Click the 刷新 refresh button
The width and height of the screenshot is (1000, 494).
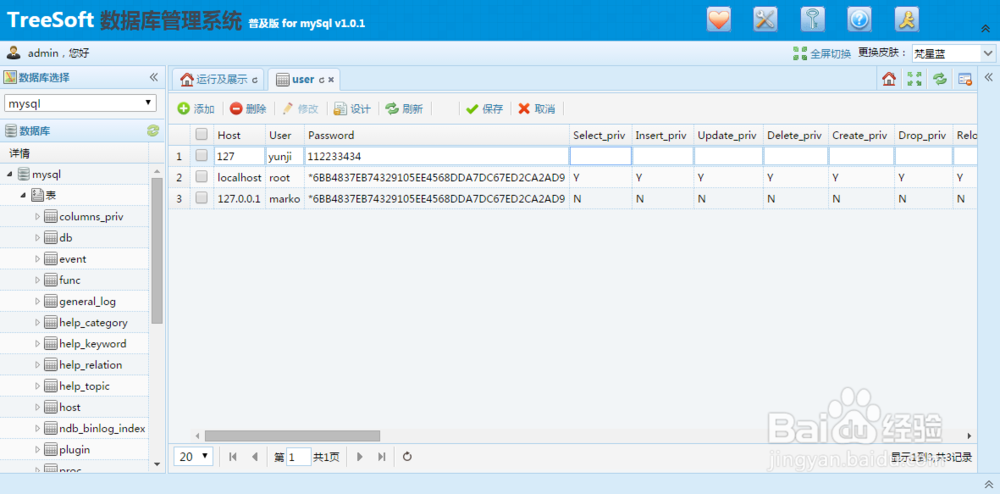click(x=404, y=109)
